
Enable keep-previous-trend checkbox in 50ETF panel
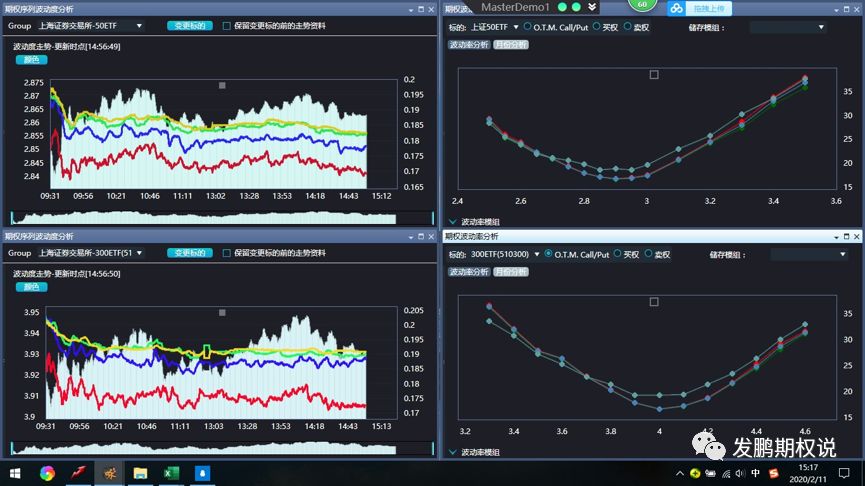point(226,26)
